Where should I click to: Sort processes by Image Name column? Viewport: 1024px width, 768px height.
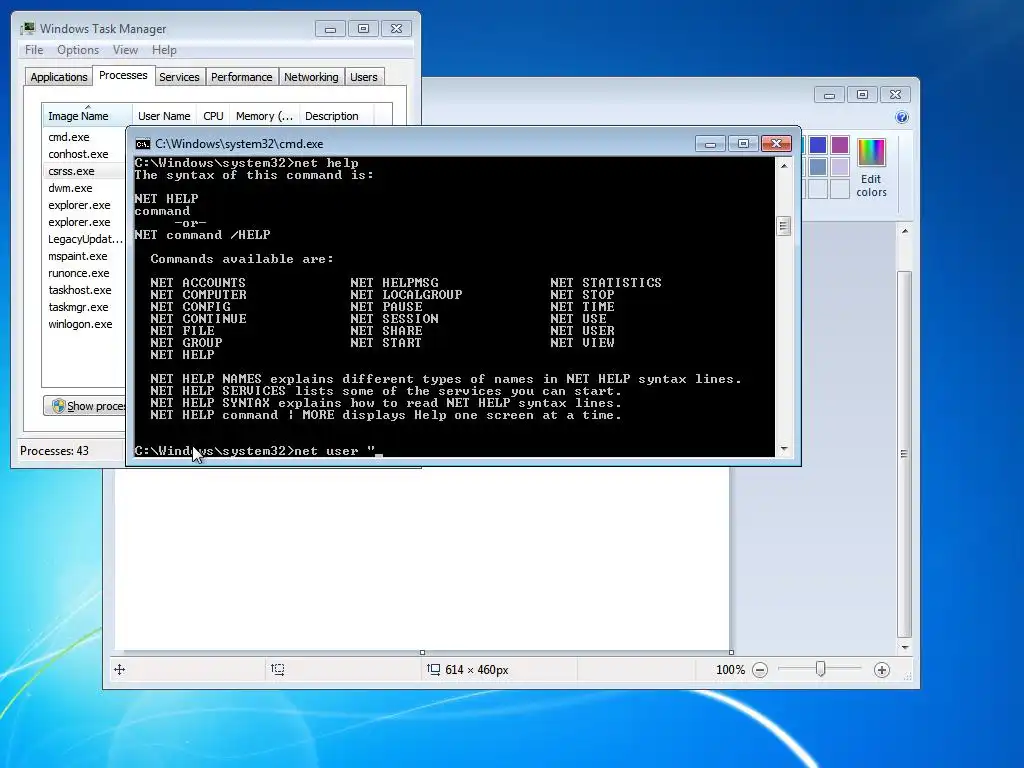(x=87, y=116)
